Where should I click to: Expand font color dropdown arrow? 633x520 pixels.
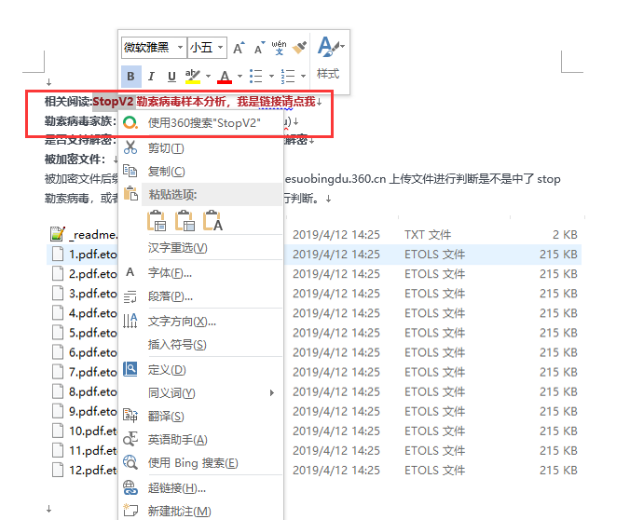tap(240, 76)
